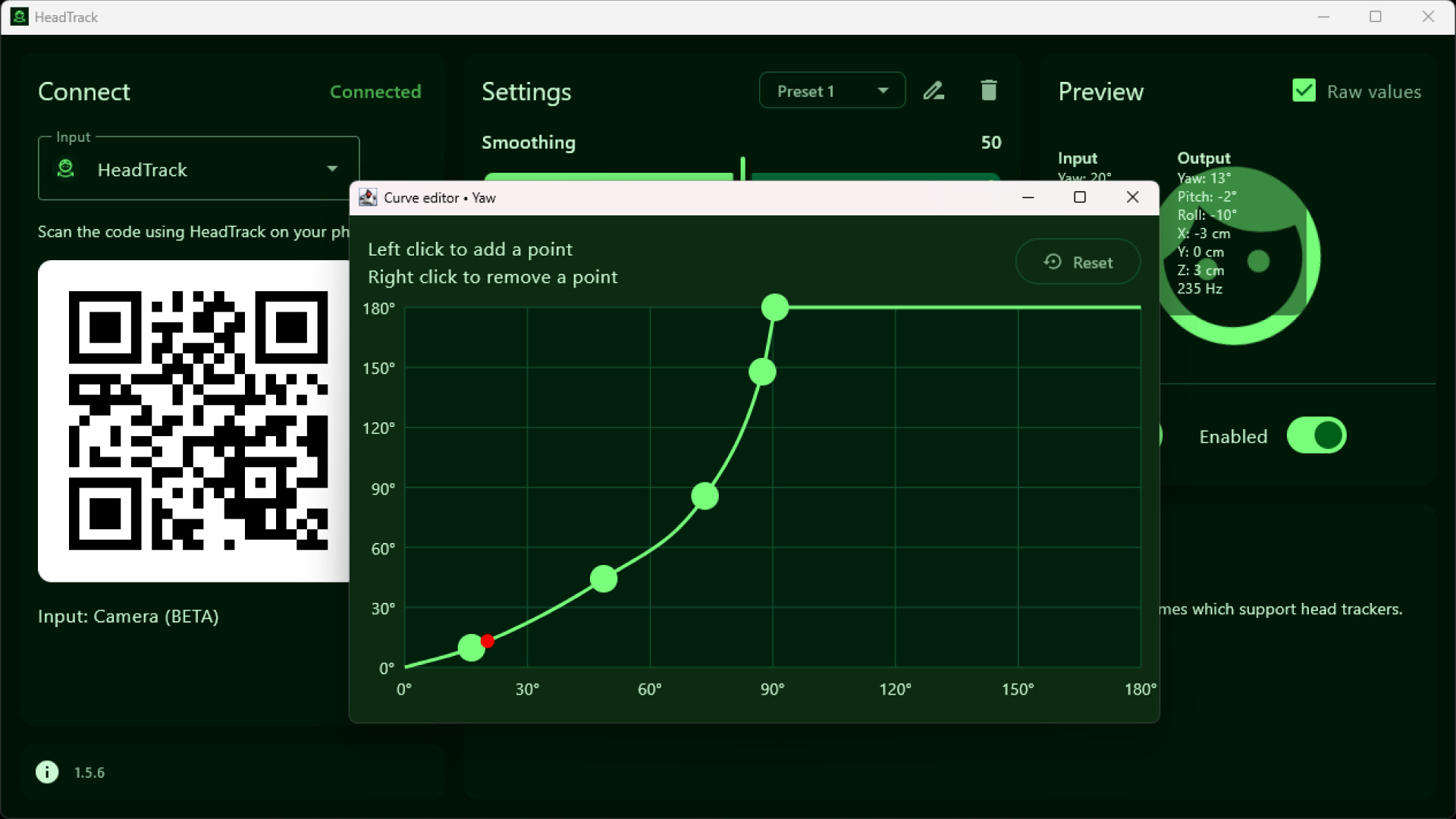Click the Pitch: -2° output value

[1207, 196]
